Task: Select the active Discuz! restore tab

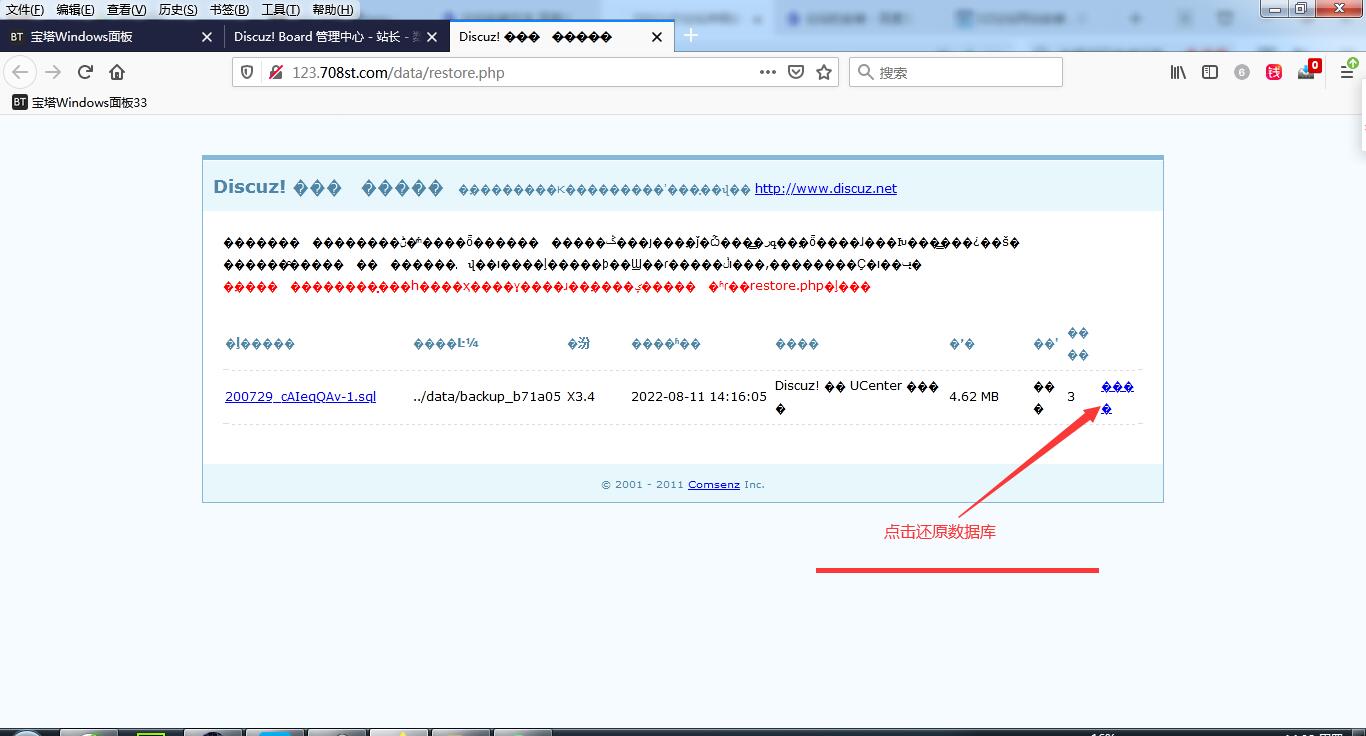Action: pos(561,37)
